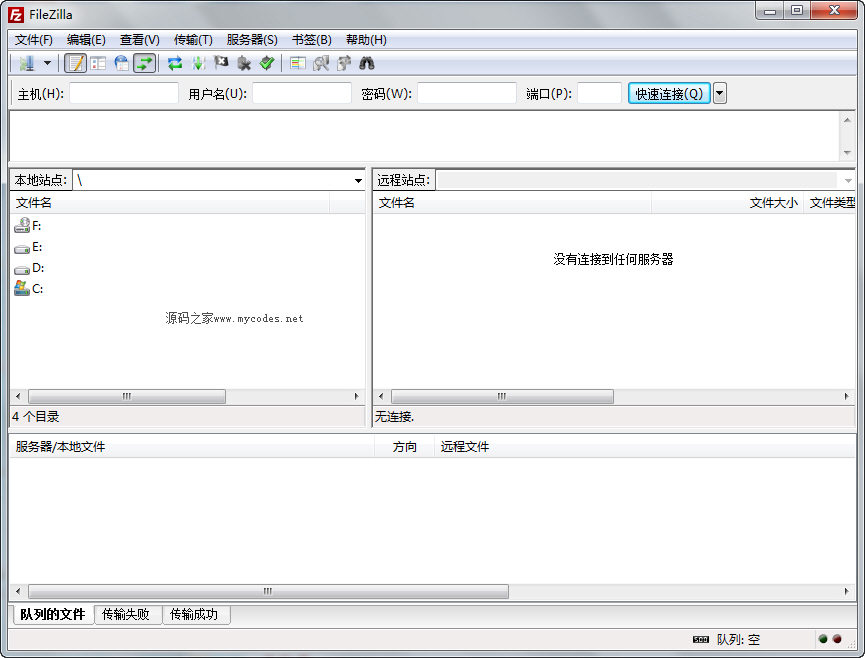Click the 4 个目录 status text
The width and height of the screenshot is (865, 658).
click(x=36, y=417)
